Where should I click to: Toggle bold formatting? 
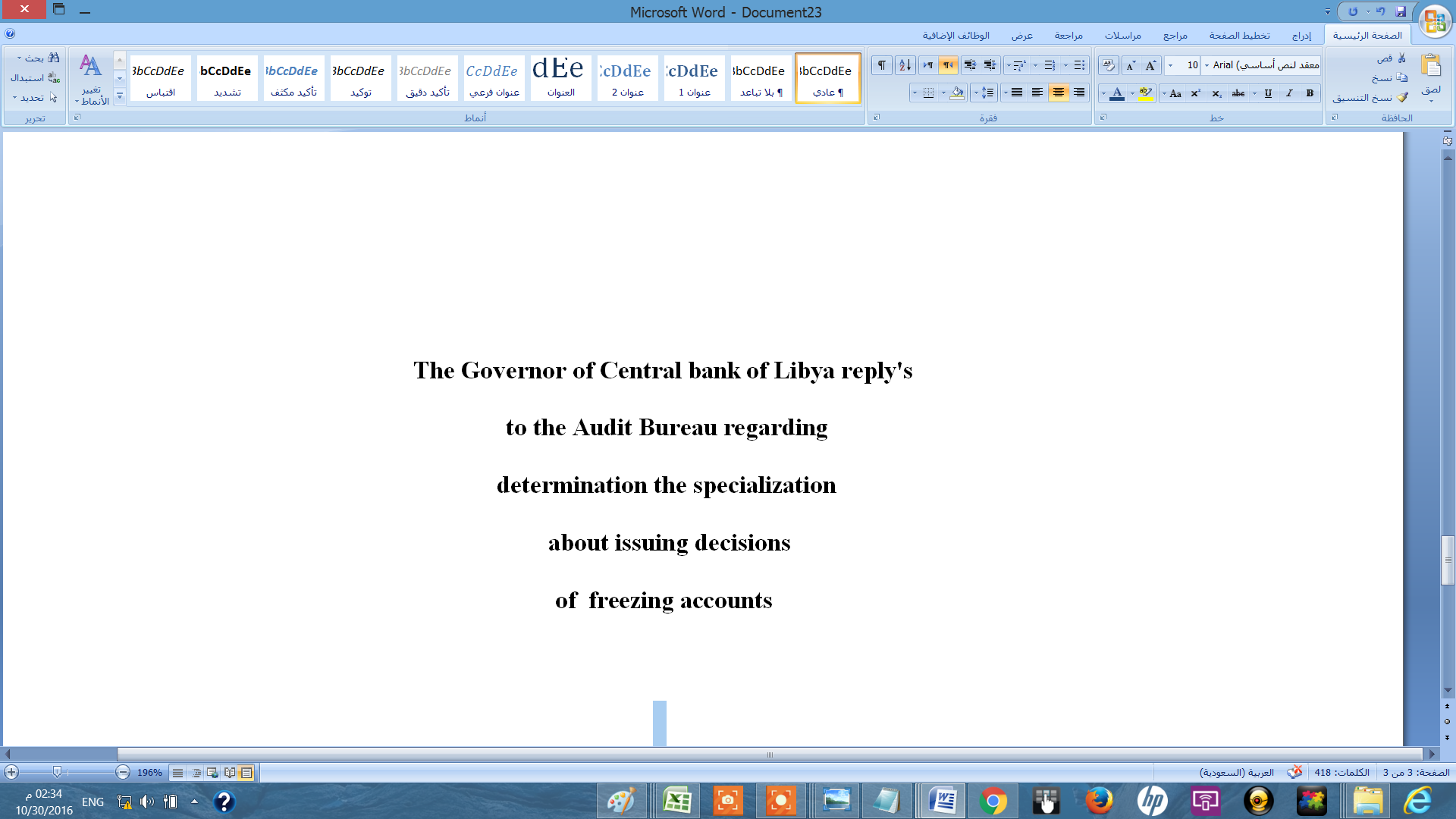point(1310,93)
